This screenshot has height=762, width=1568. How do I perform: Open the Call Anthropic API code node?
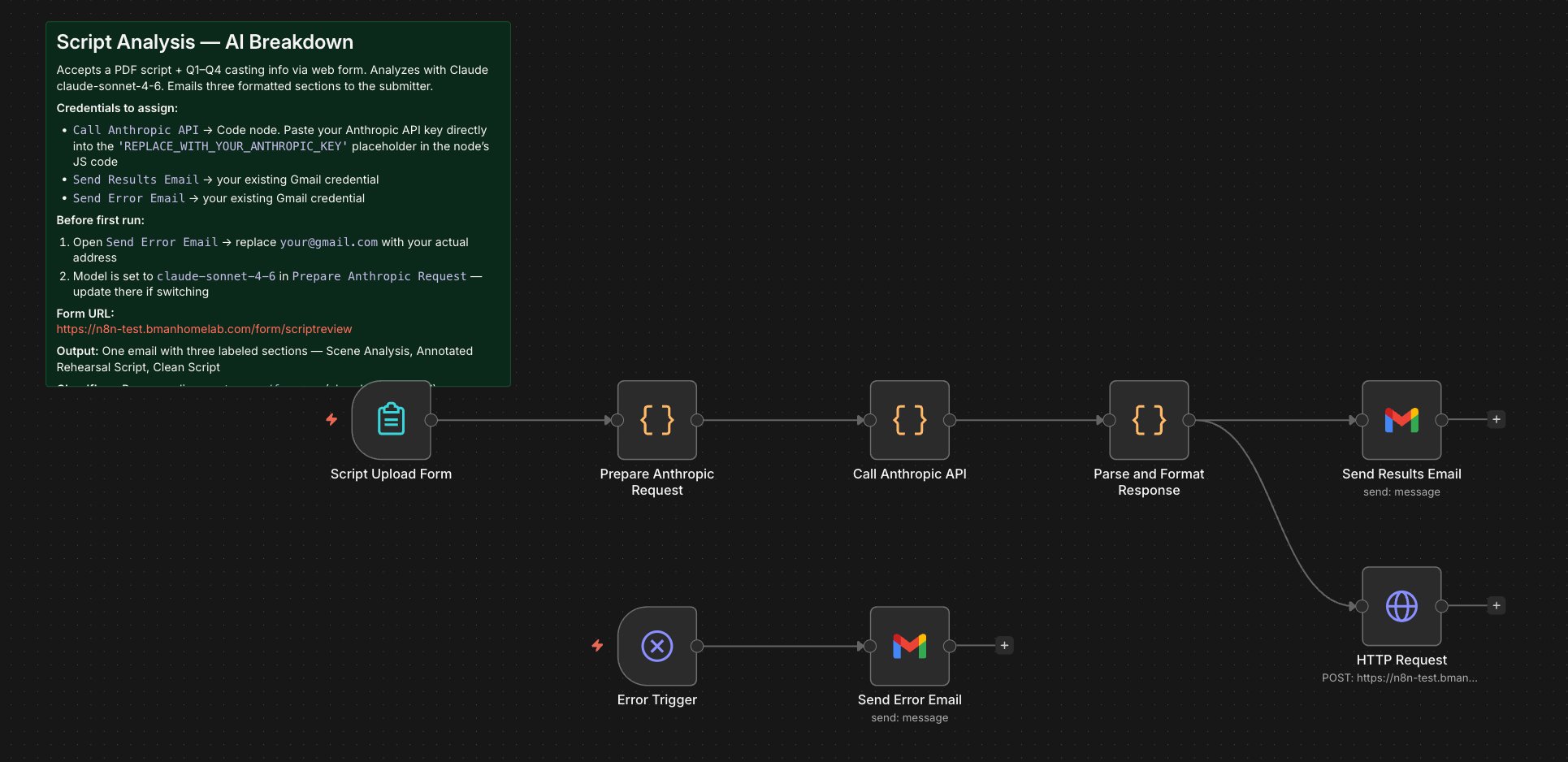click(910, 420)
